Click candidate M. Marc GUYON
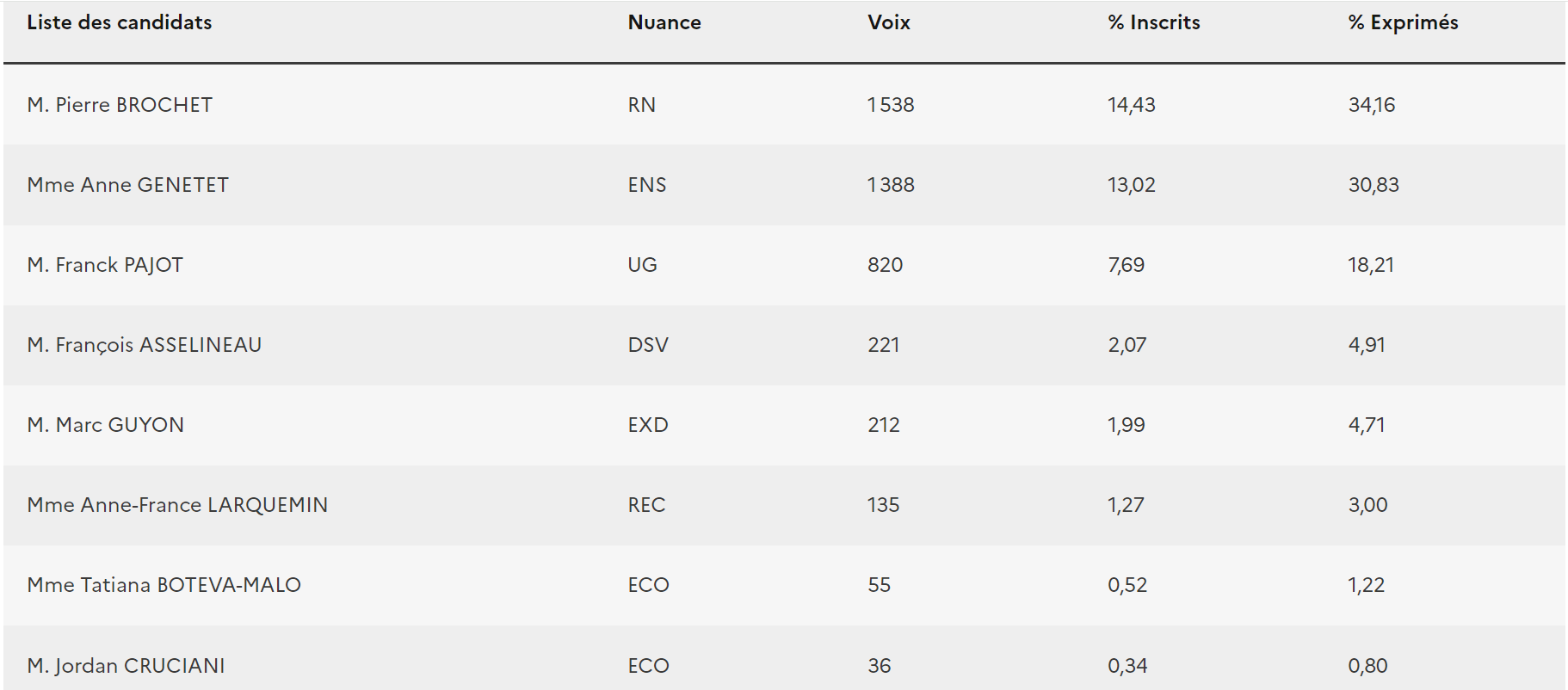The image size is (1568, 690). [105, 425]
